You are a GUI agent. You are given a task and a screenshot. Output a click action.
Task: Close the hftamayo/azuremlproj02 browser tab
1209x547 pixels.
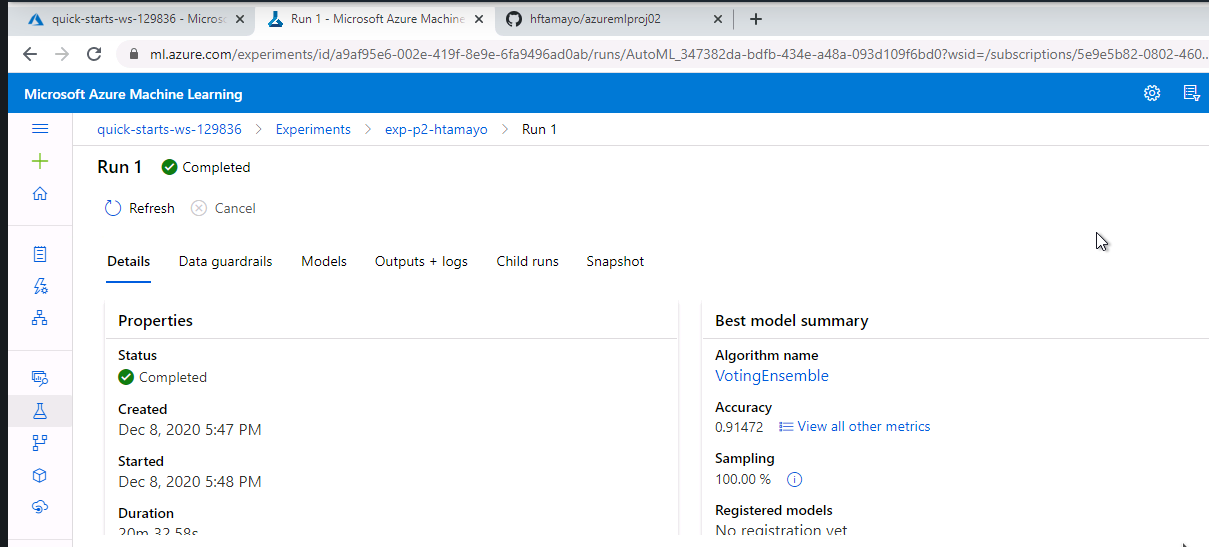click(x=718, y=19)
